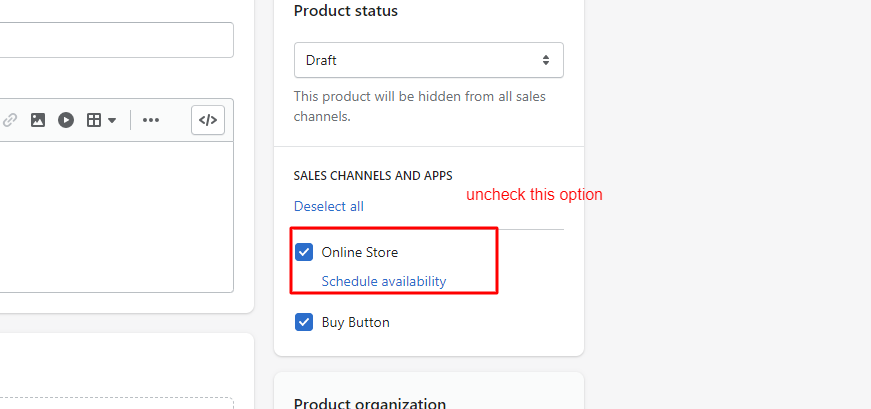The width and height of the screenshot is (871, 409).
Task: Open the Draft product status dropdown
Action: click(x=428, y=60)
